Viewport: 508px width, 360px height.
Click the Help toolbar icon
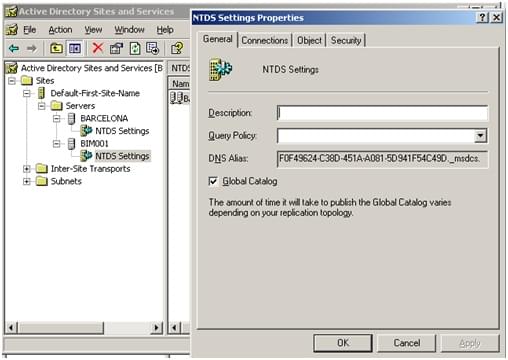[x=177, y=48]
